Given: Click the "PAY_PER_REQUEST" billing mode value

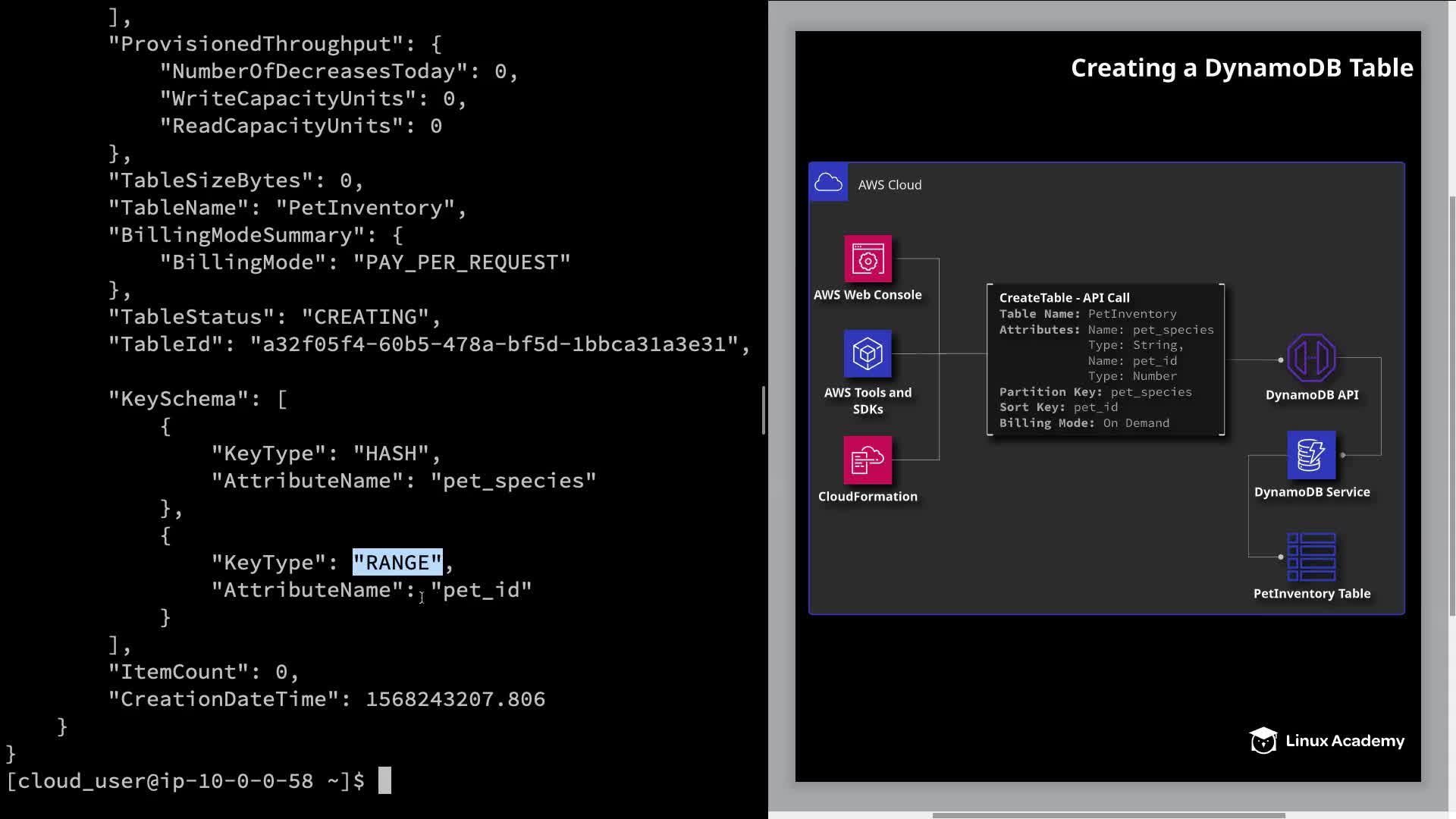Looking at the screenshot, I should (461, 262).
